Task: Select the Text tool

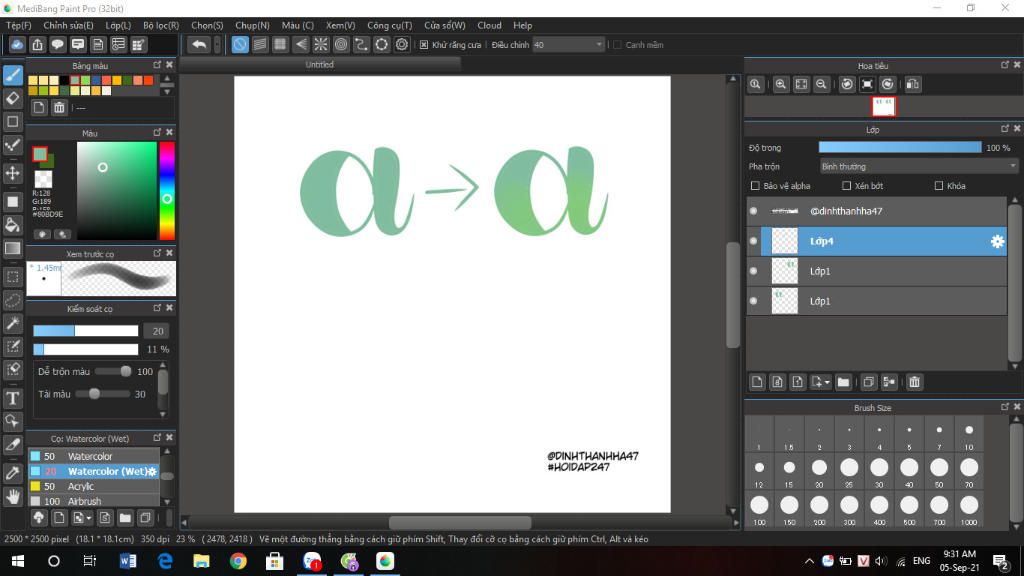Action: [13, 398]
